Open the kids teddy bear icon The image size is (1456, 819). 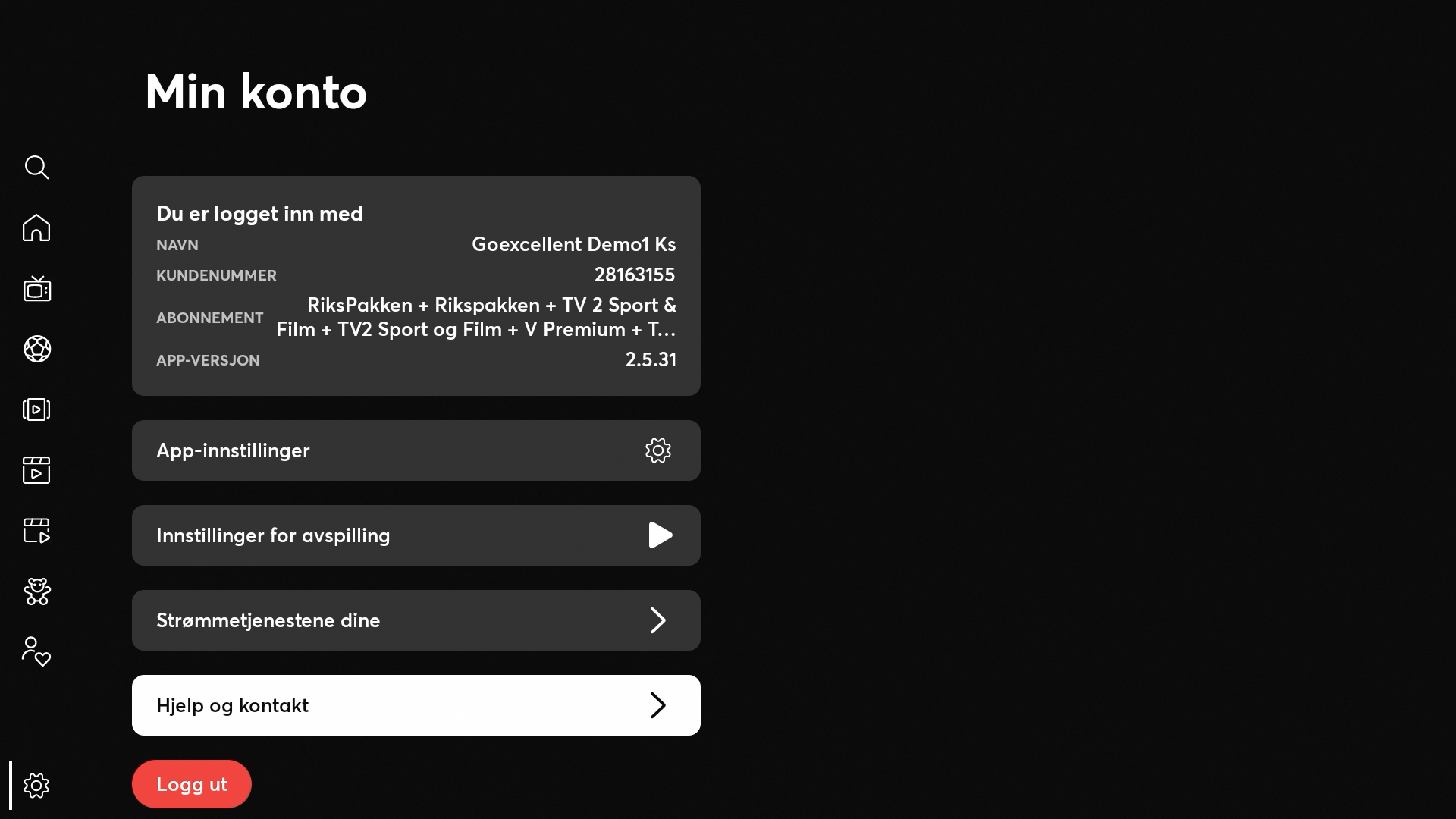click(x=36, y=591)
